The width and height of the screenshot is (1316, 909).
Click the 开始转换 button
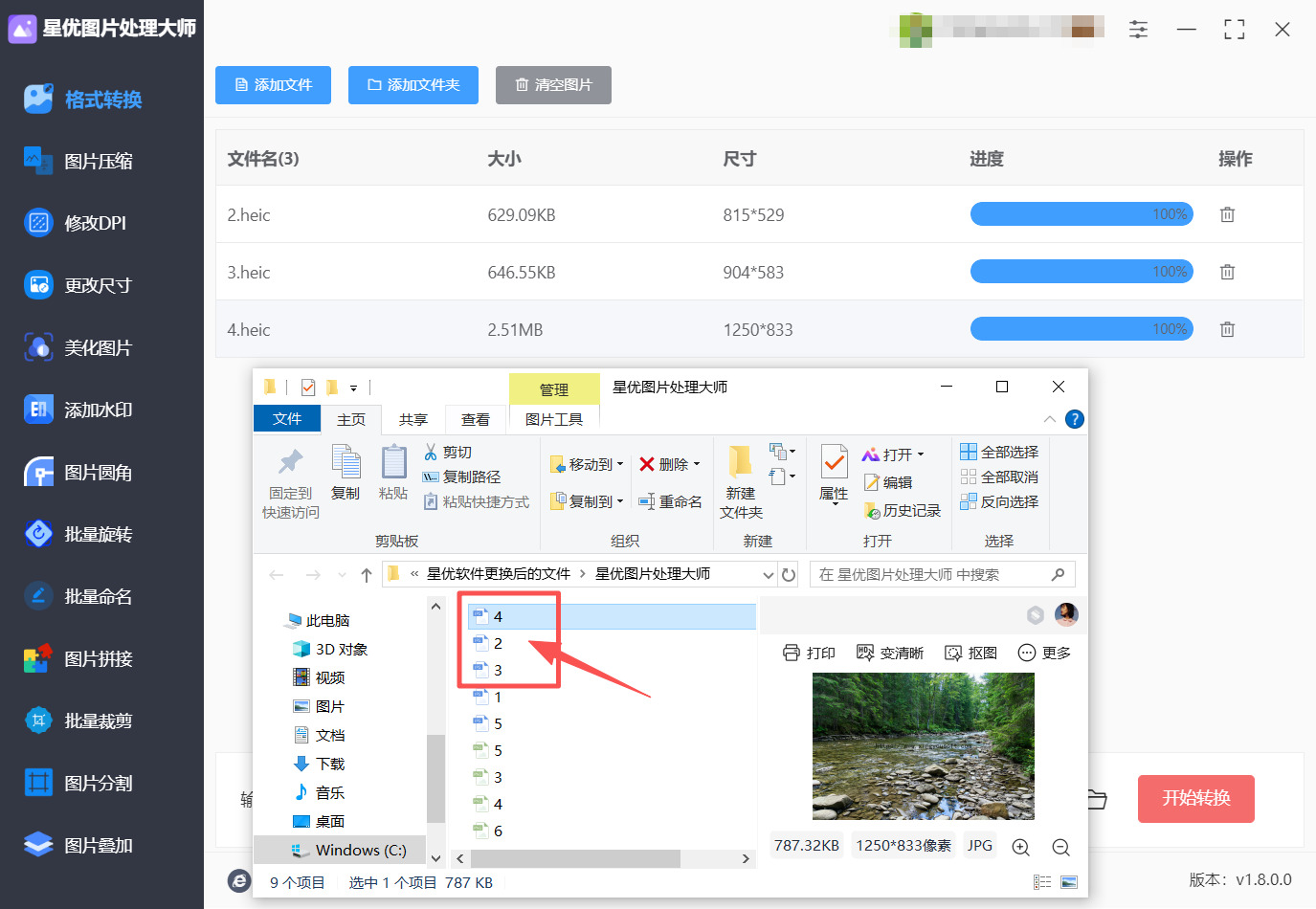pyautogui.click(x=1196, y=799)
